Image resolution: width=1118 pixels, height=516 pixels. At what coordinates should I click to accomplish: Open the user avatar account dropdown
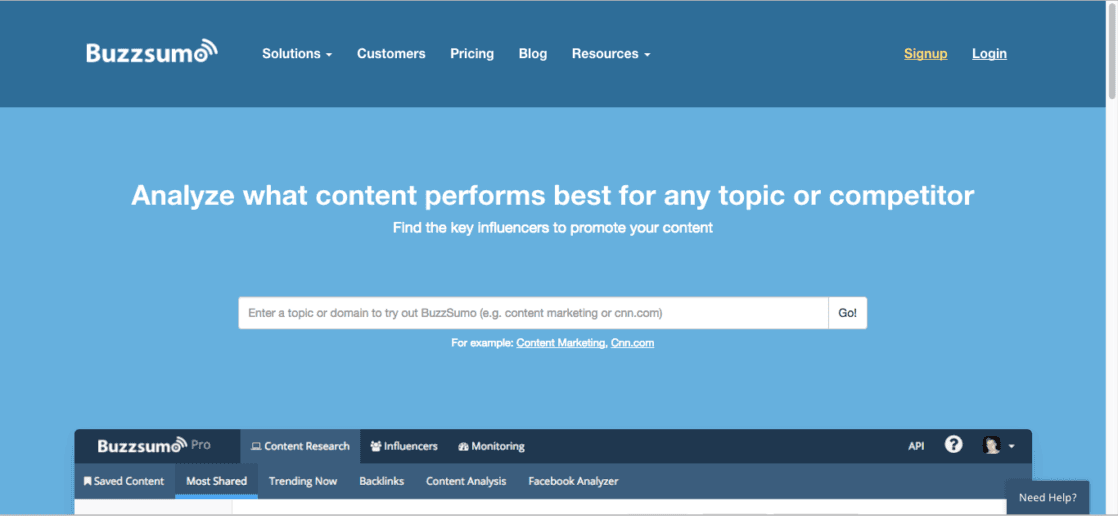pyautogui.click(x=998, y=446)
